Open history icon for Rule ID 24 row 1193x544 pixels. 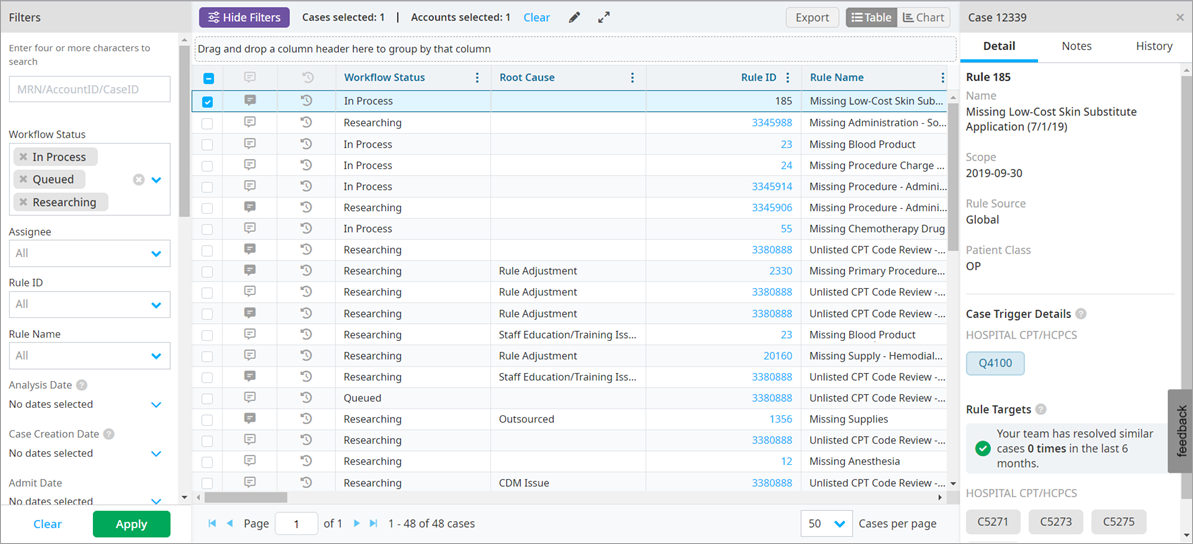coord(307,164)
